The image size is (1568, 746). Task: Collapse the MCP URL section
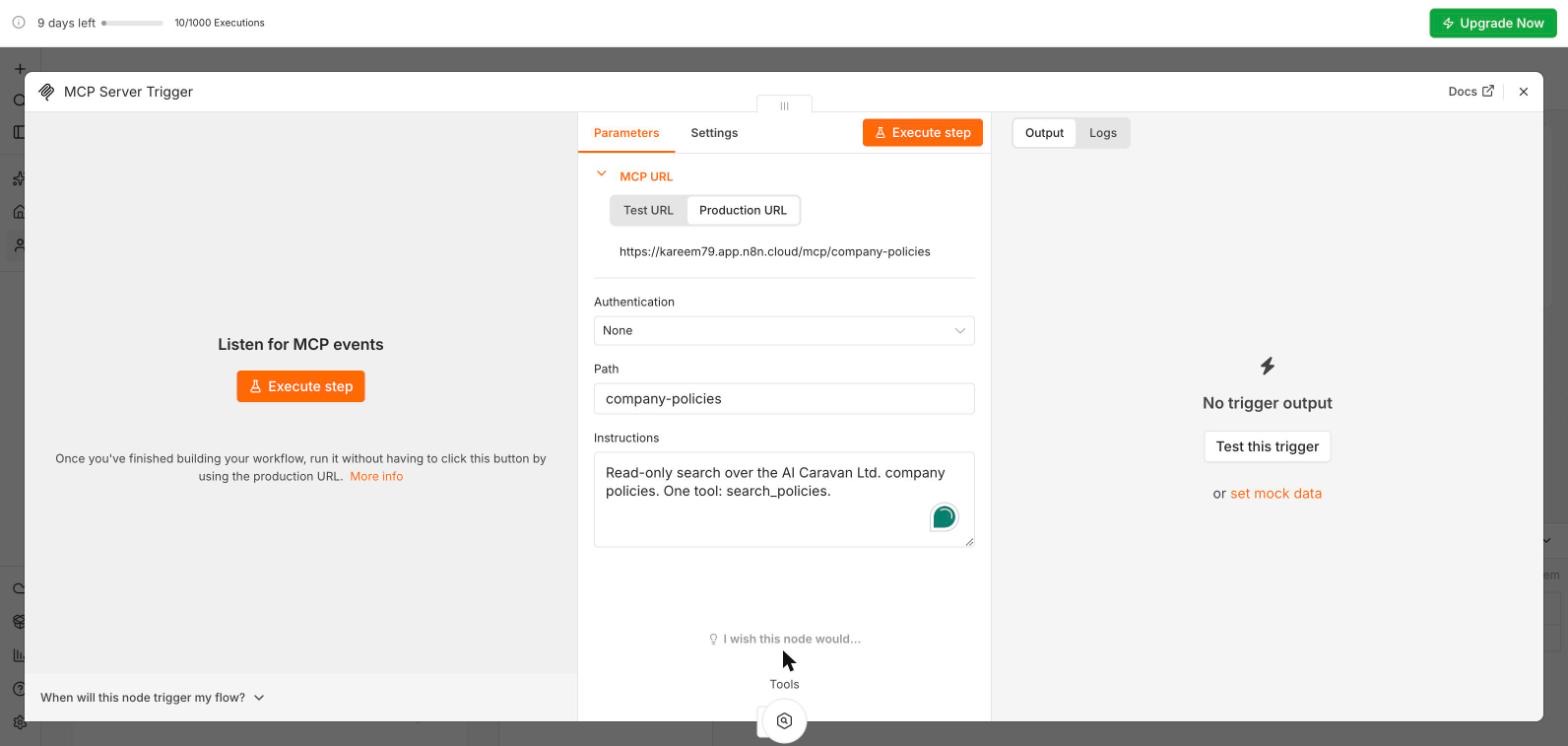tap(601, 174)
